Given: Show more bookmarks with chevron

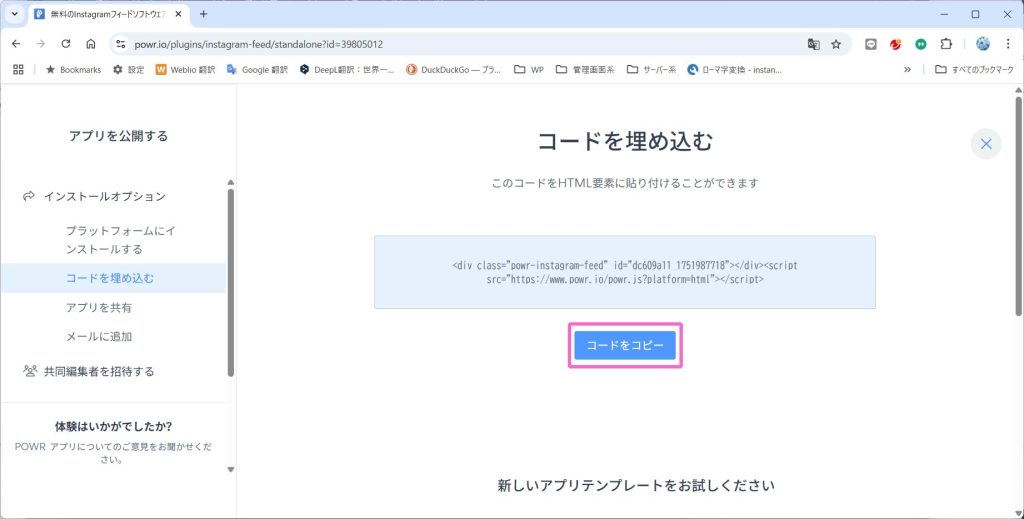Looking at the screenshot, I should pyautogui.click(x=907, y=69).
